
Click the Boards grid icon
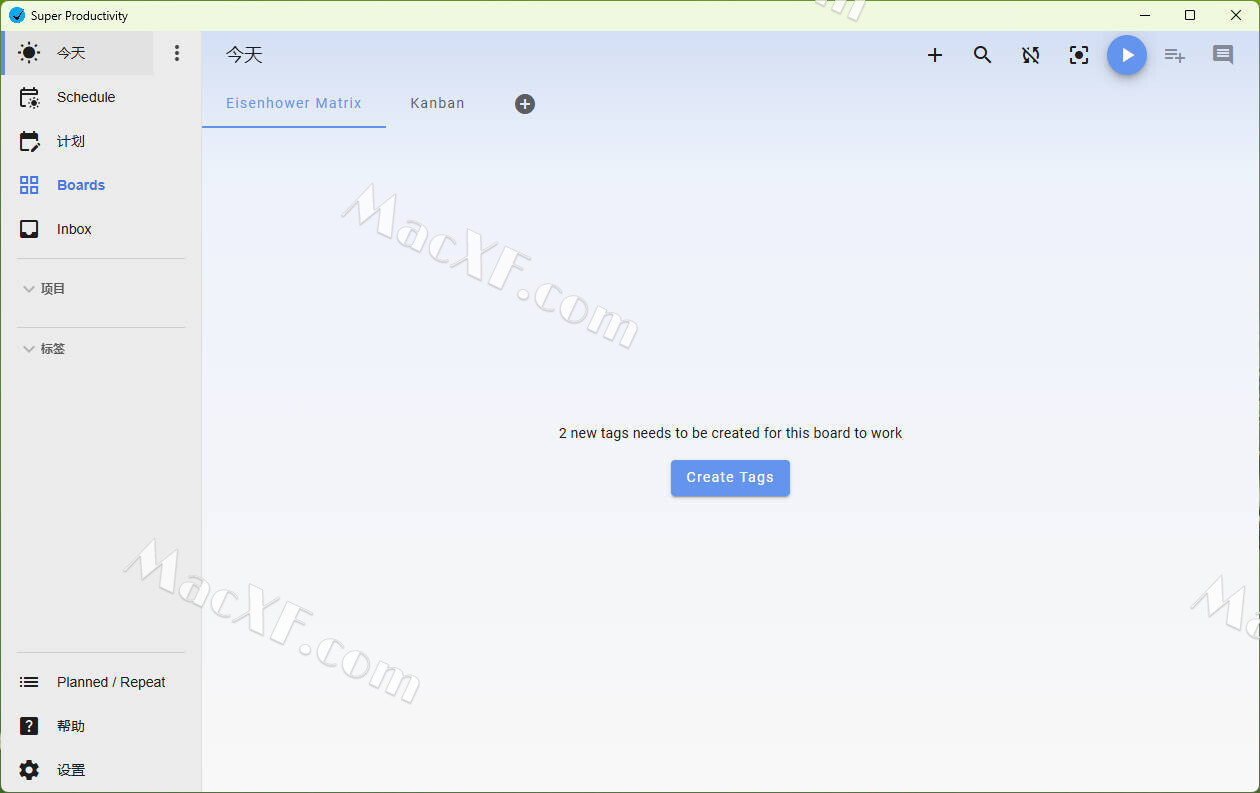click(29, 185)
